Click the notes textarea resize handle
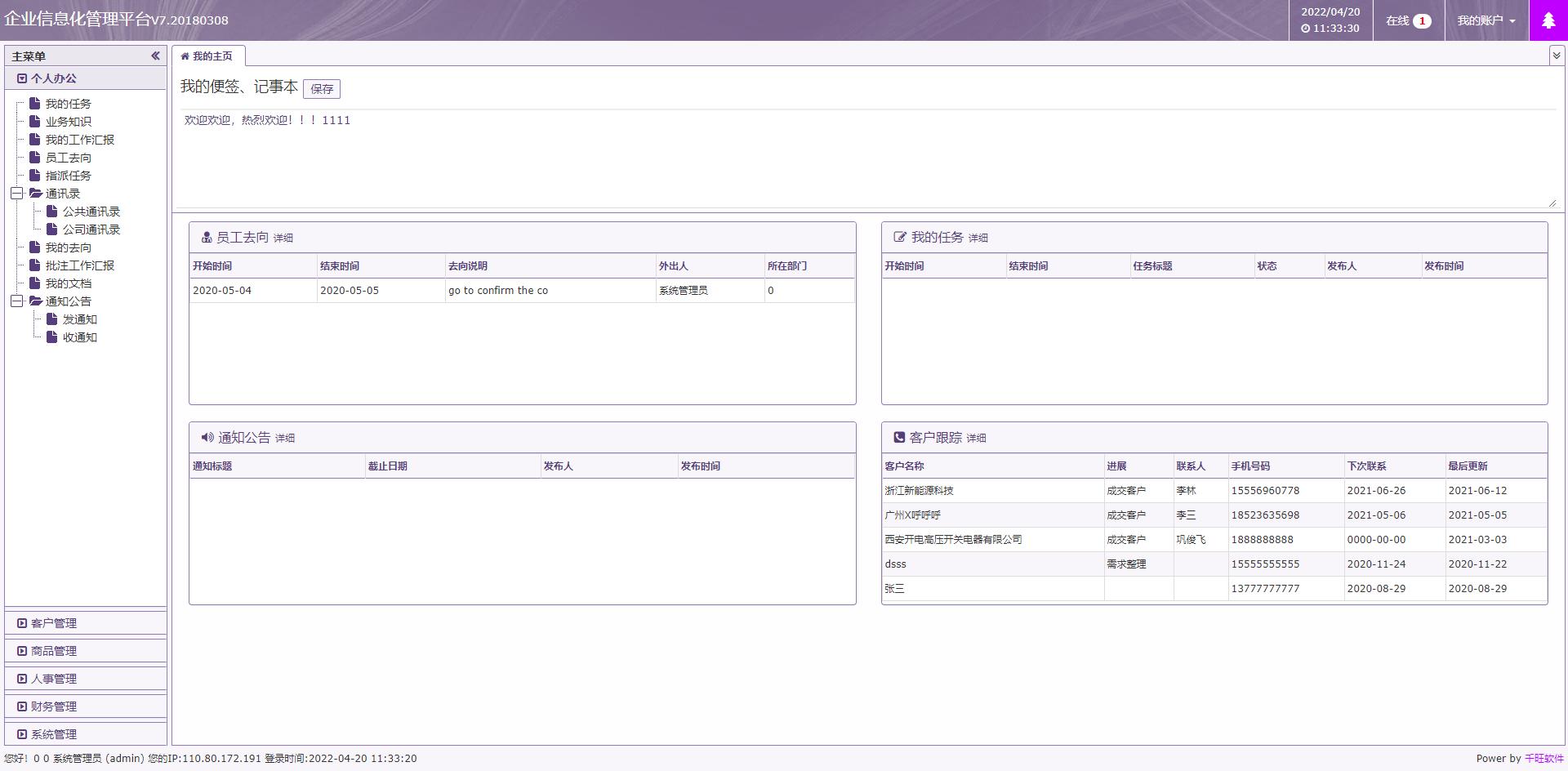Viewport: 1568px width, 771px height. pos(1552,203)
